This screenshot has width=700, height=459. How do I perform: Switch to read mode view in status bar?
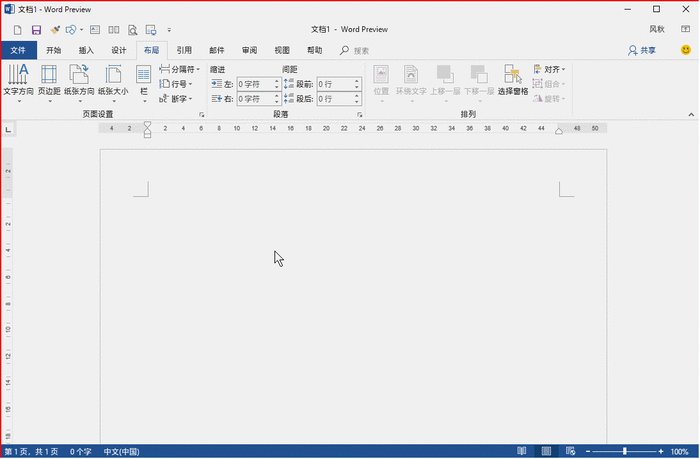point(521,452)
